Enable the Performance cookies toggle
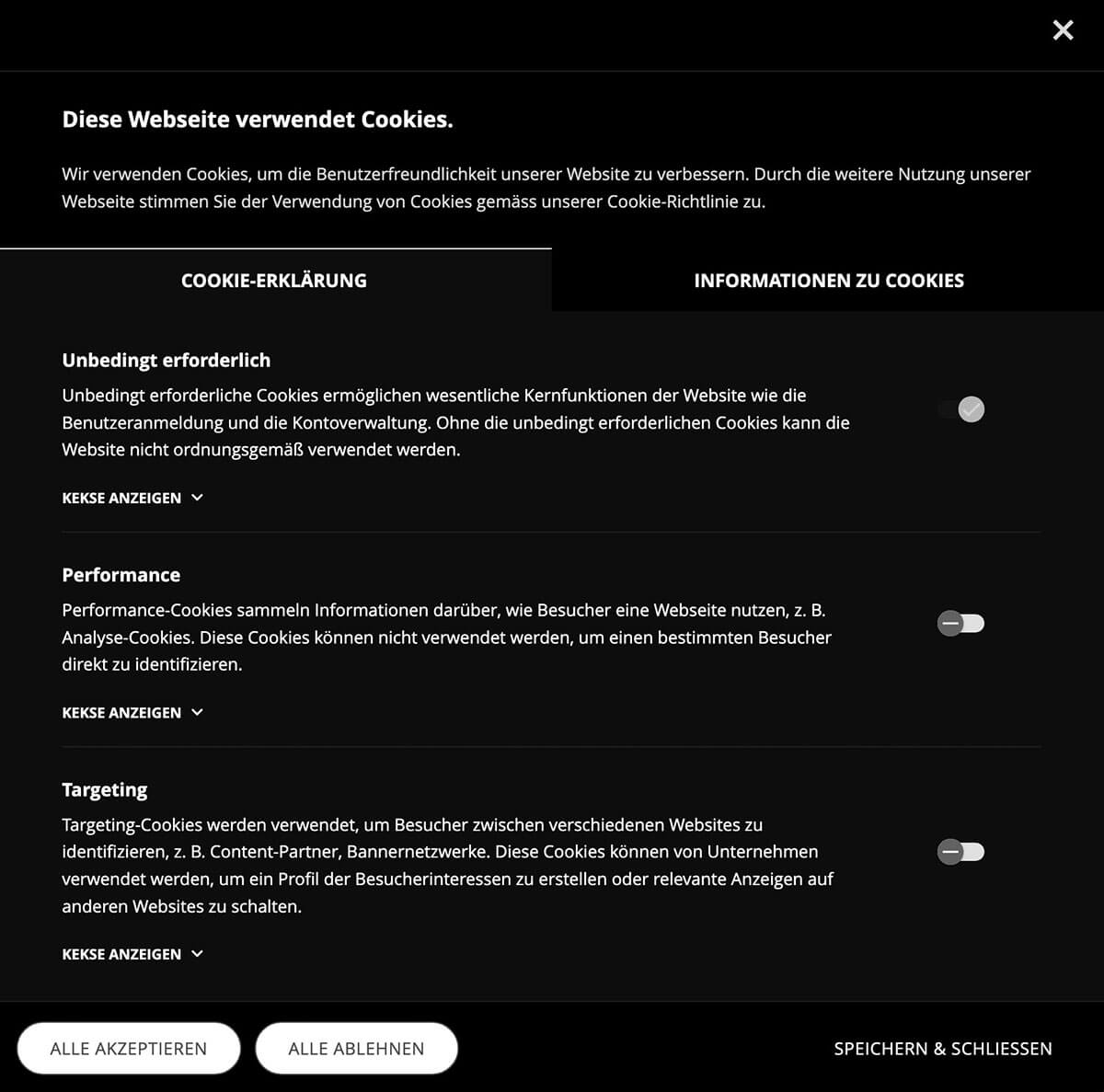The height and width of the screenshot is (1092, 1104). 960,623
